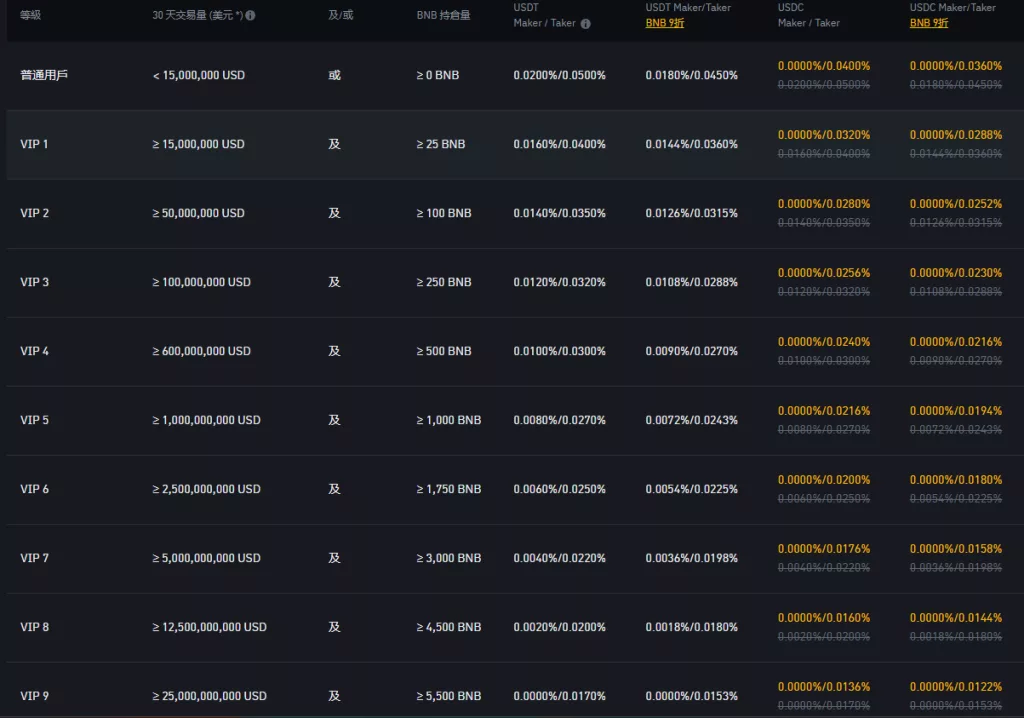Select the VIP 5 level label
Screen dimensions: 1024x718
(x=35, y=420)
